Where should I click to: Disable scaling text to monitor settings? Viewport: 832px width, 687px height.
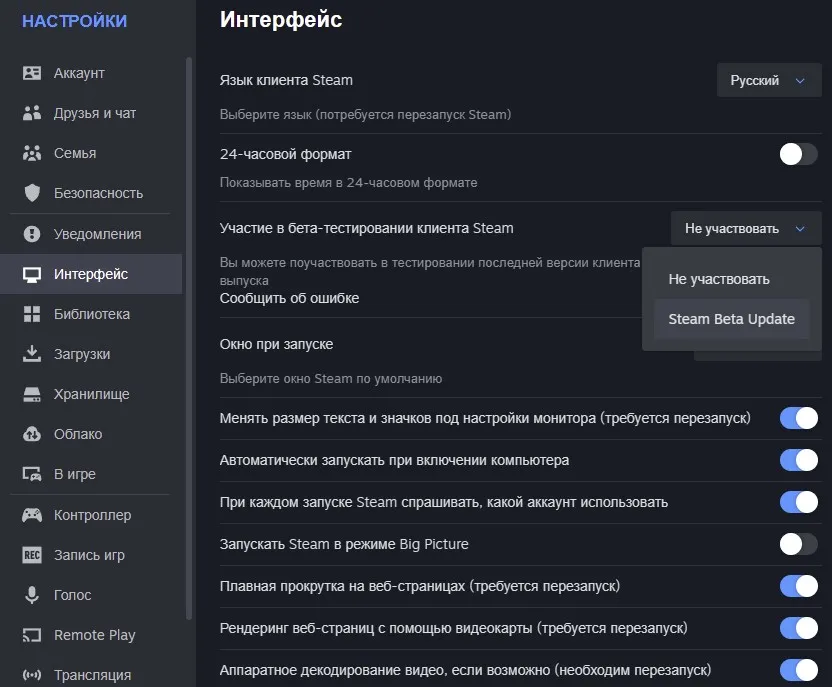pyautogui.click(x=799, y=418)
